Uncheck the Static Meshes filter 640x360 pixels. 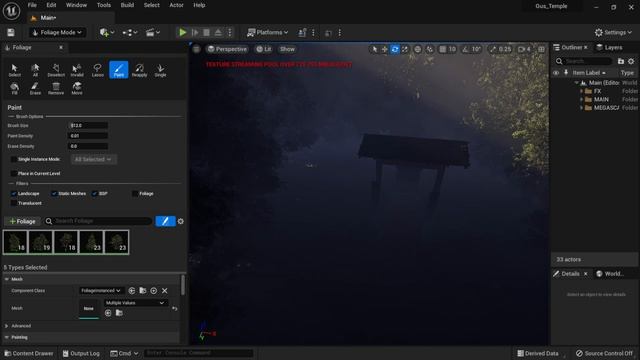[x=54, y=193]
